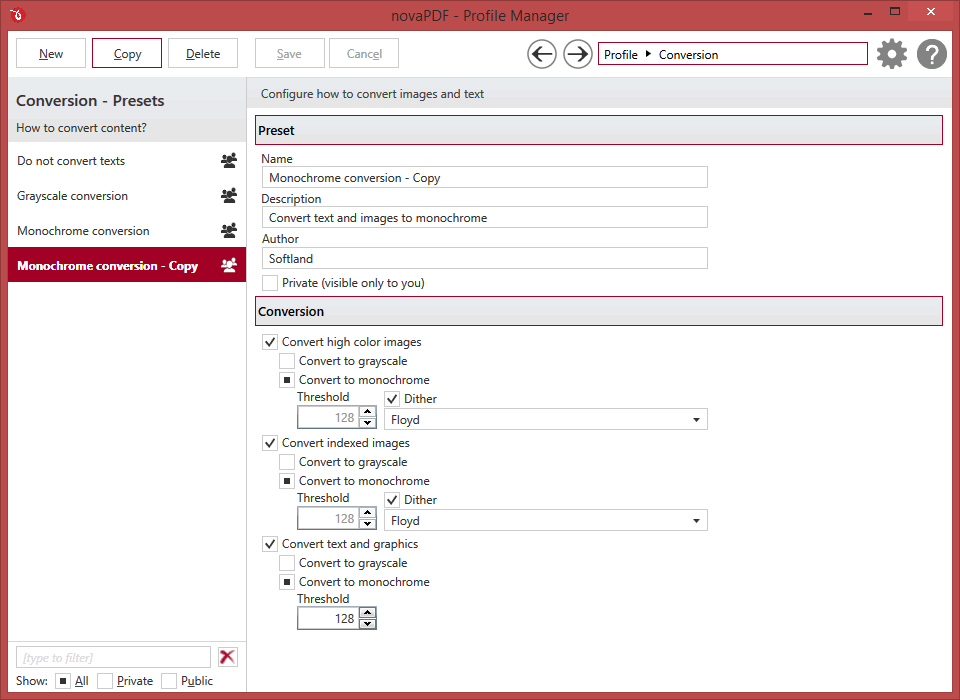Open settings via the gear icon
Image resolution: width=960 pixels, height=700 pixels.
point(891,54)
